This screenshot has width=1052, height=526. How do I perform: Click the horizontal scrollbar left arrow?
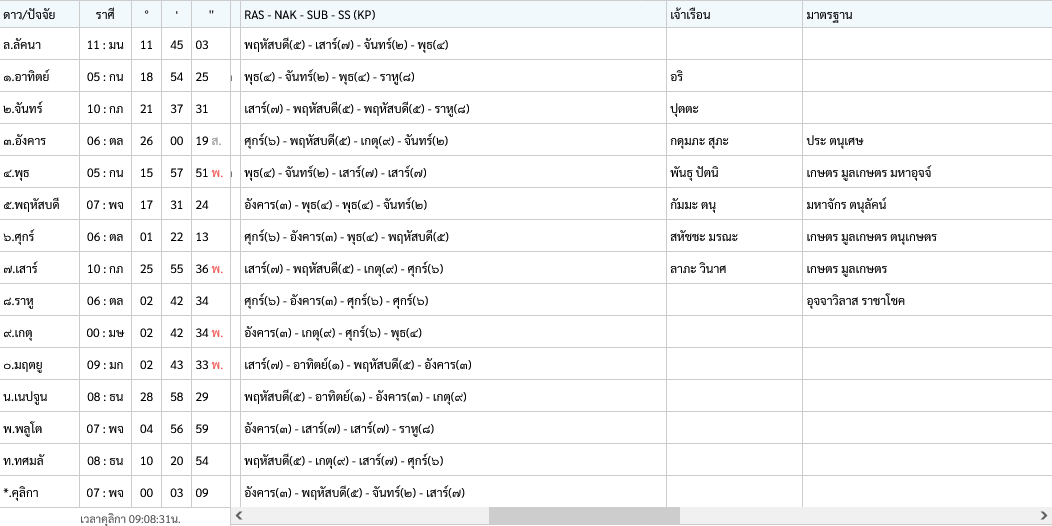(238, 515)
